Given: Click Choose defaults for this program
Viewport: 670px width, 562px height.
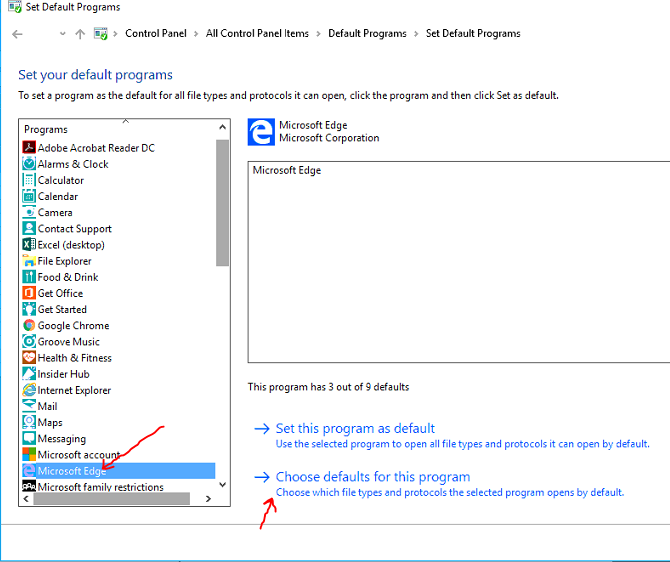Looking at the screenshot, I should coord(373,477).
